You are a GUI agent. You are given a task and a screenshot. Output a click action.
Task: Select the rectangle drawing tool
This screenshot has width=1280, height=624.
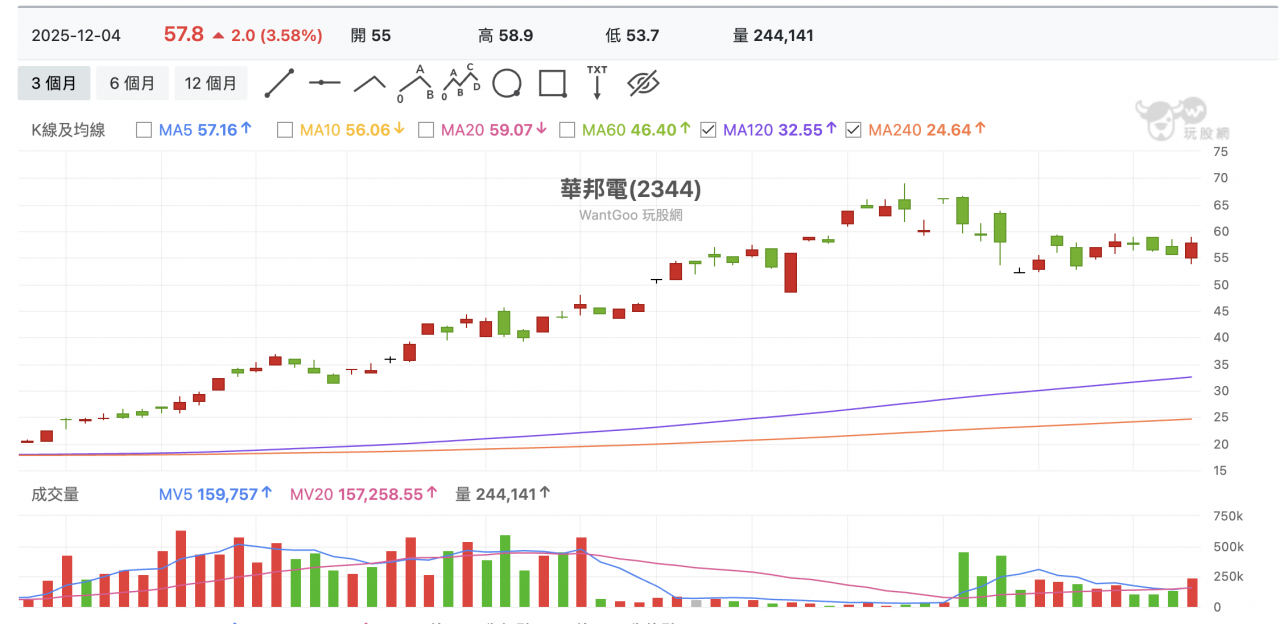552,83
